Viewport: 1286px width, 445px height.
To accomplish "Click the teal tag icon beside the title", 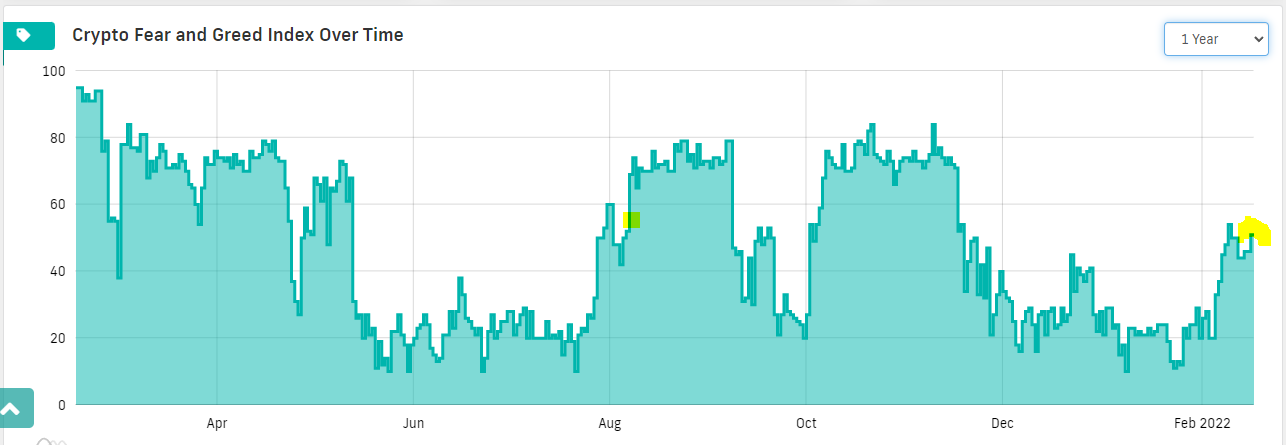I will pos(23,35).
